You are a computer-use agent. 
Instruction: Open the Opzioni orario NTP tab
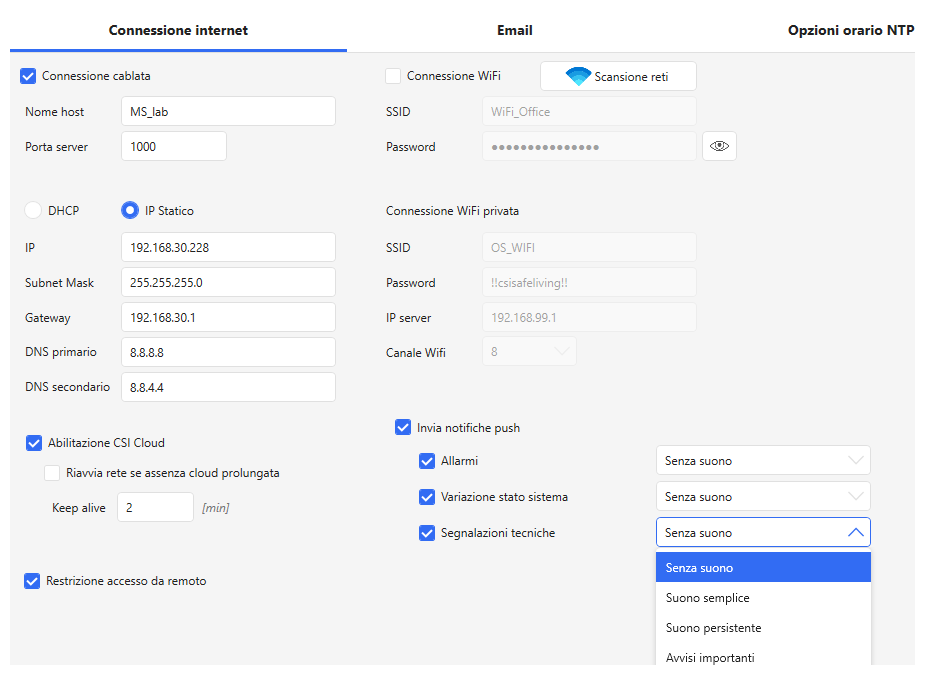[850, 30]
